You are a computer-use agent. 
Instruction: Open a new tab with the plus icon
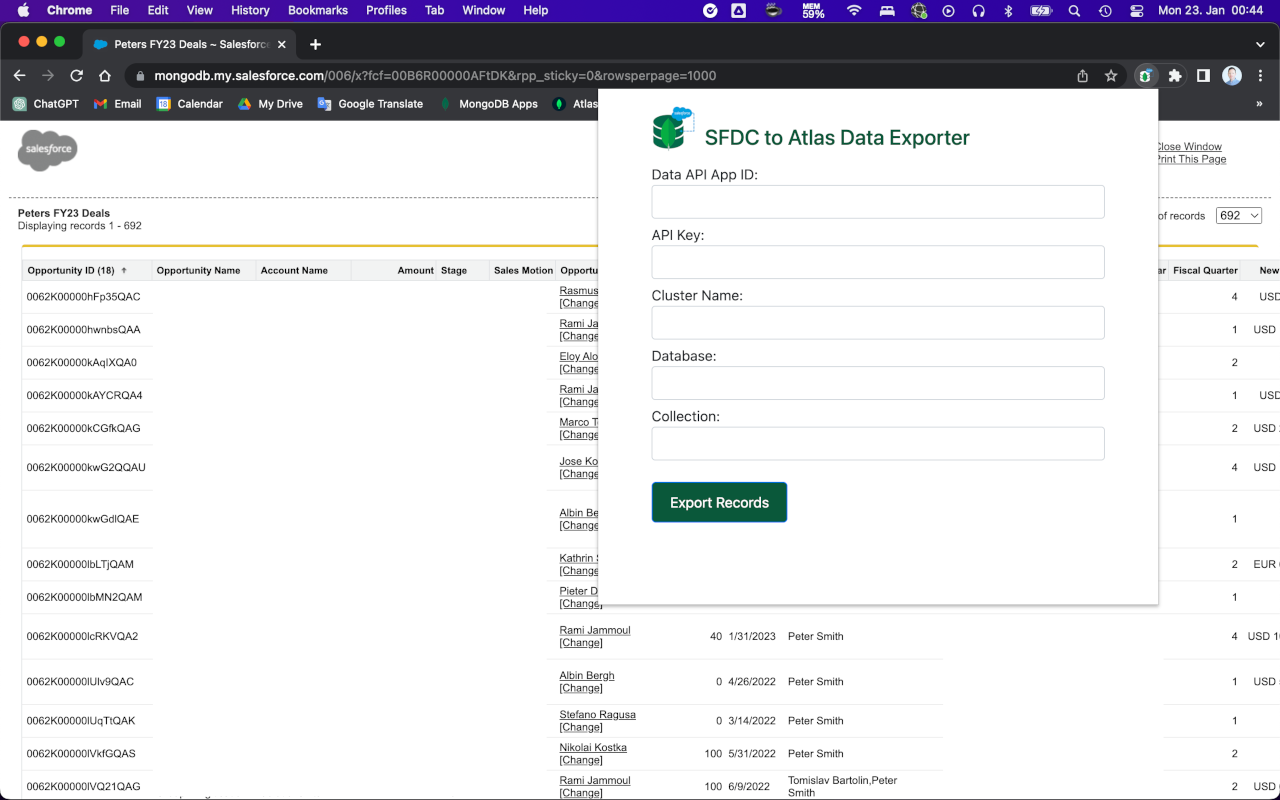click(x=315, y=44)
